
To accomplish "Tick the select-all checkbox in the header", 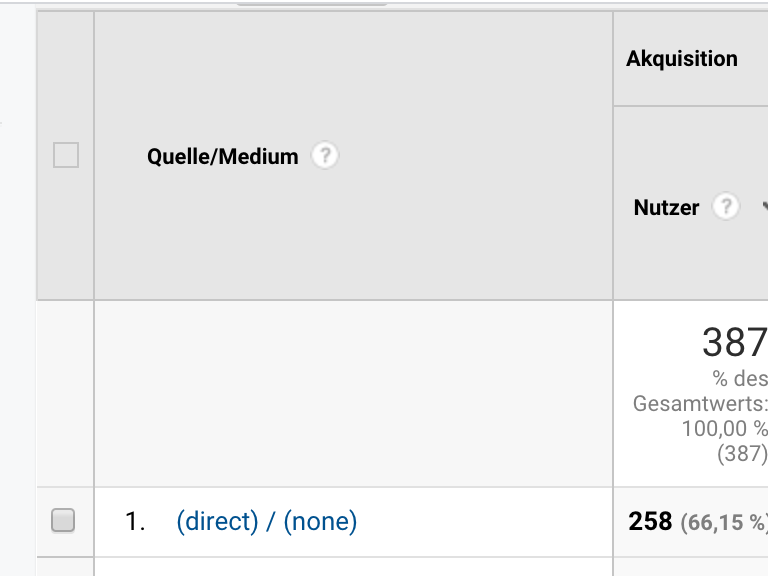I will (x=66, y=155).
